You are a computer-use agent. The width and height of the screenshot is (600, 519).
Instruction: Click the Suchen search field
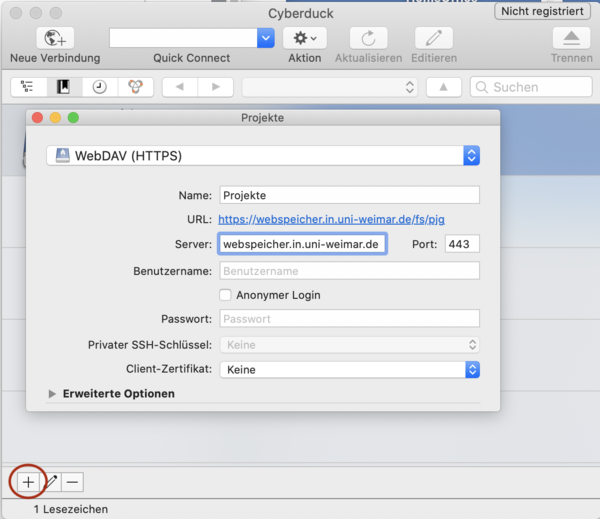531,87
